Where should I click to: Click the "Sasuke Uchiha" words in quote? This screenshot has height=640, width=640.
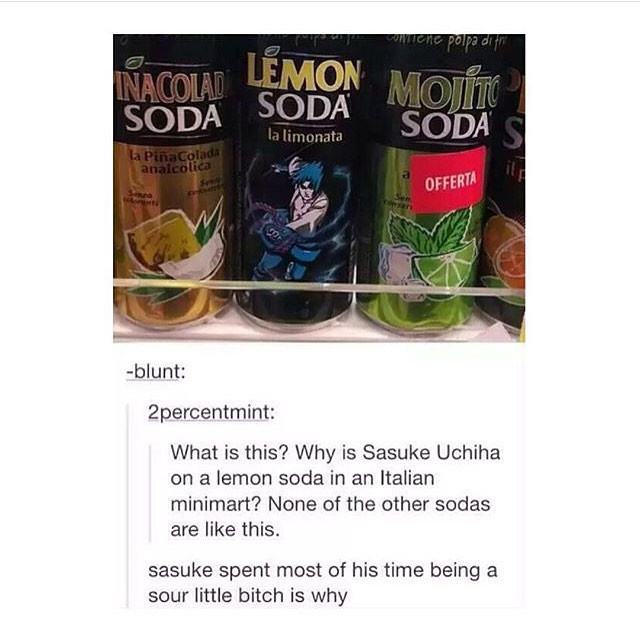point(431,452)
